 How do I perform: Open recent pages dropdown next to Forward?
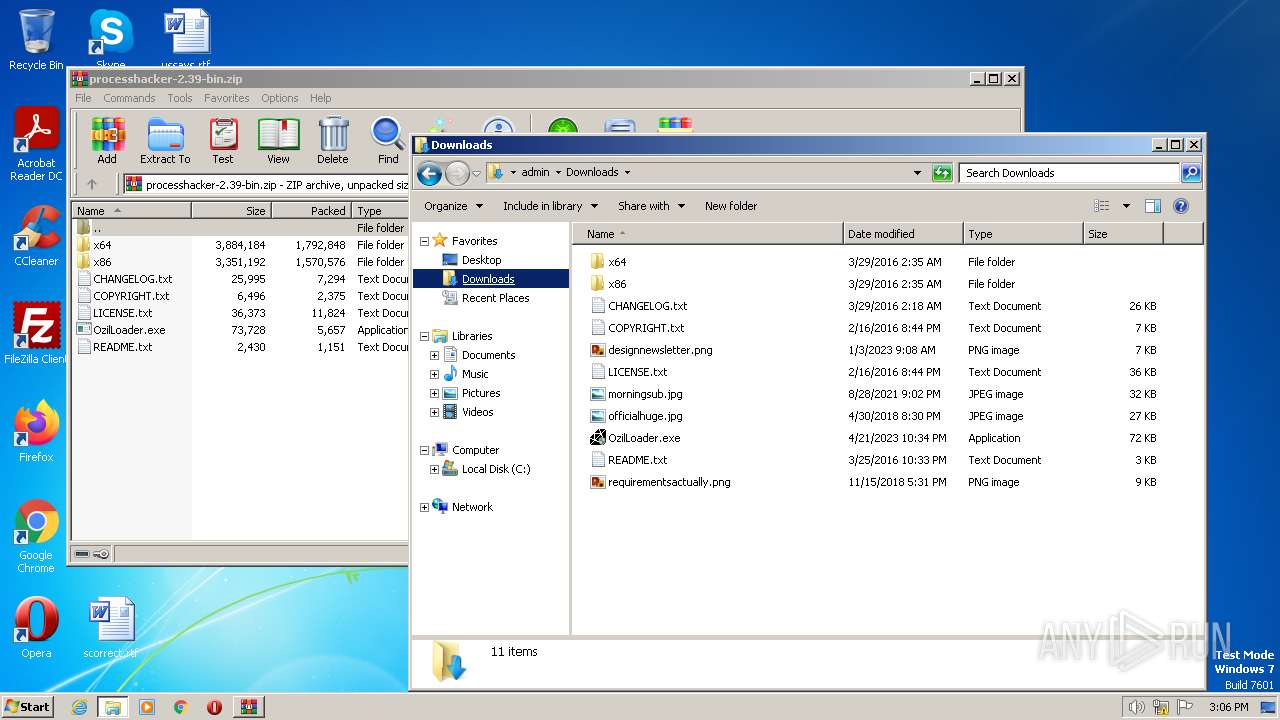coord(476,173)
